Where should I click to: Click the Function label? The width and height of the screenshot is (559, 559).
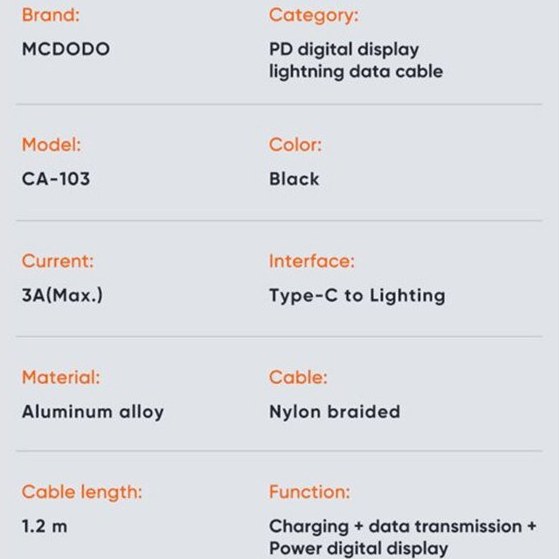pyautogui.click(x=309, y=492)
